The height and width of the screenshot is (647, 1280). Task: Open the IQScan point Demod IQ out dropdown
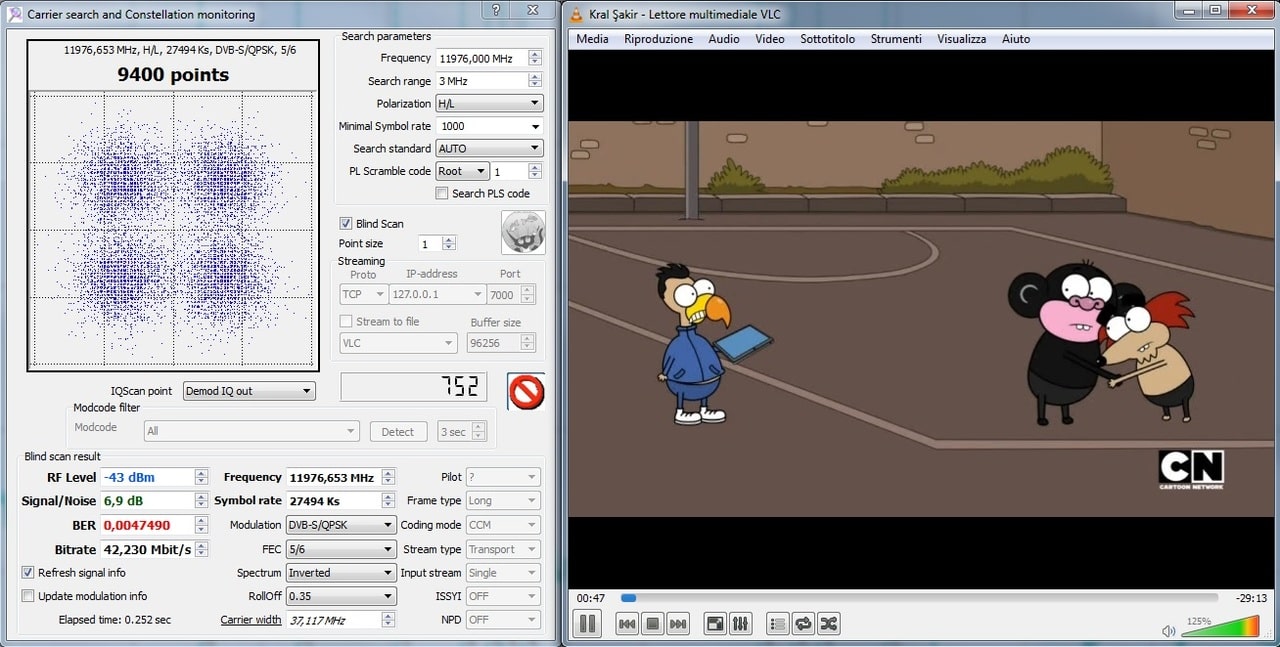pos(249,391)
